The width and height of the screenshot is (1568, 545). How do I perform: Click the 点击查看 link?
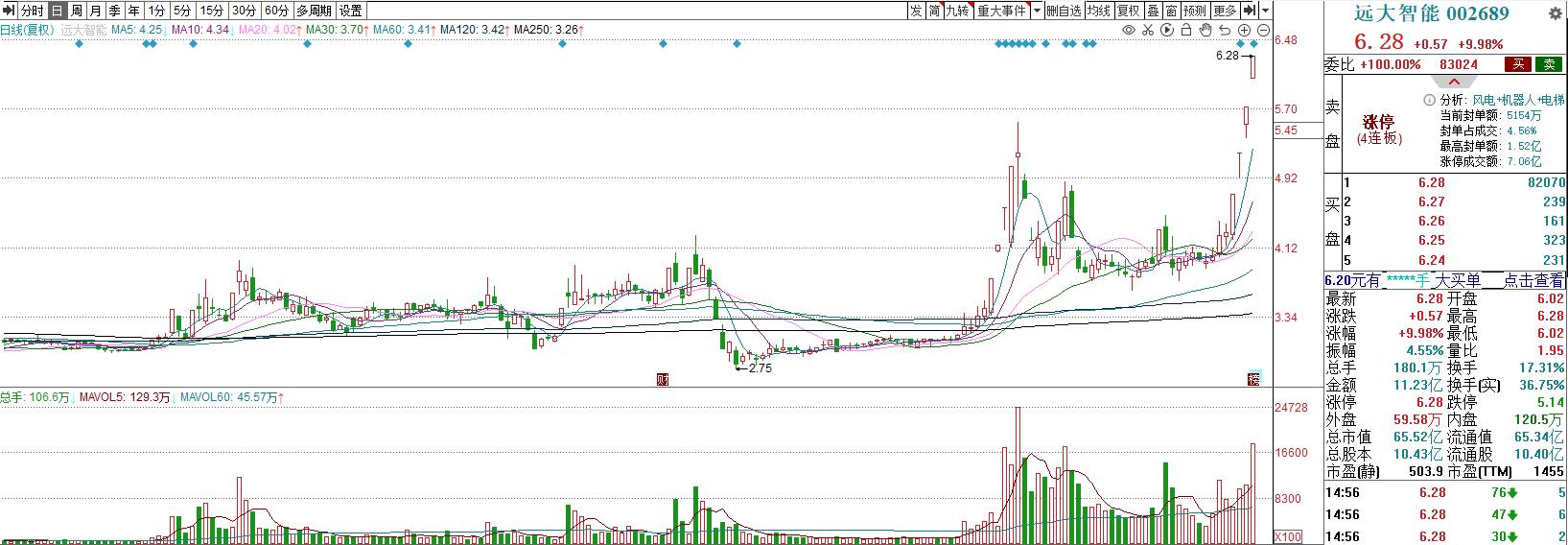coord(1533,280)
